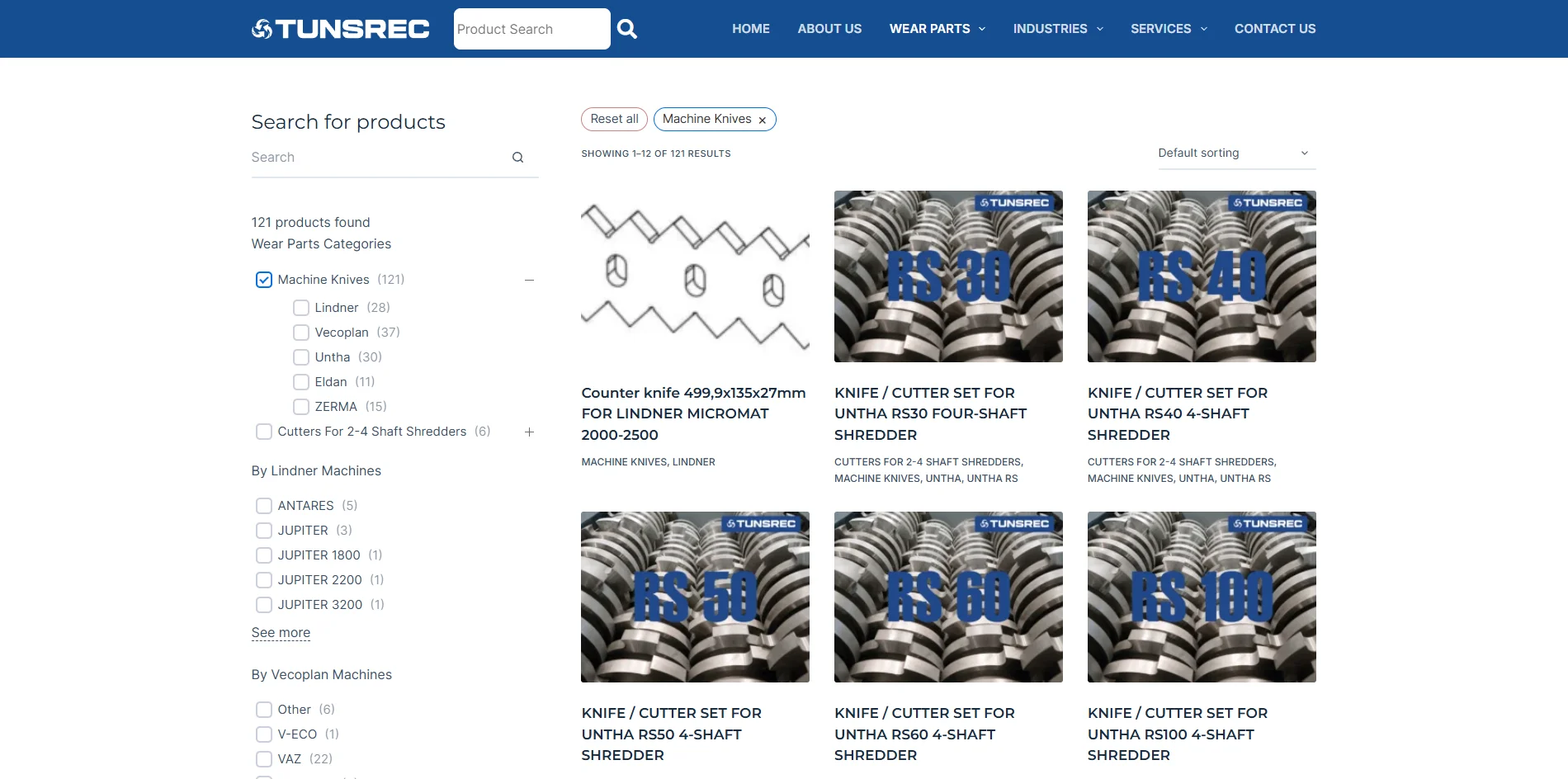
Task: Click the Tunsrec logo in the header
Action: point(341,29)
